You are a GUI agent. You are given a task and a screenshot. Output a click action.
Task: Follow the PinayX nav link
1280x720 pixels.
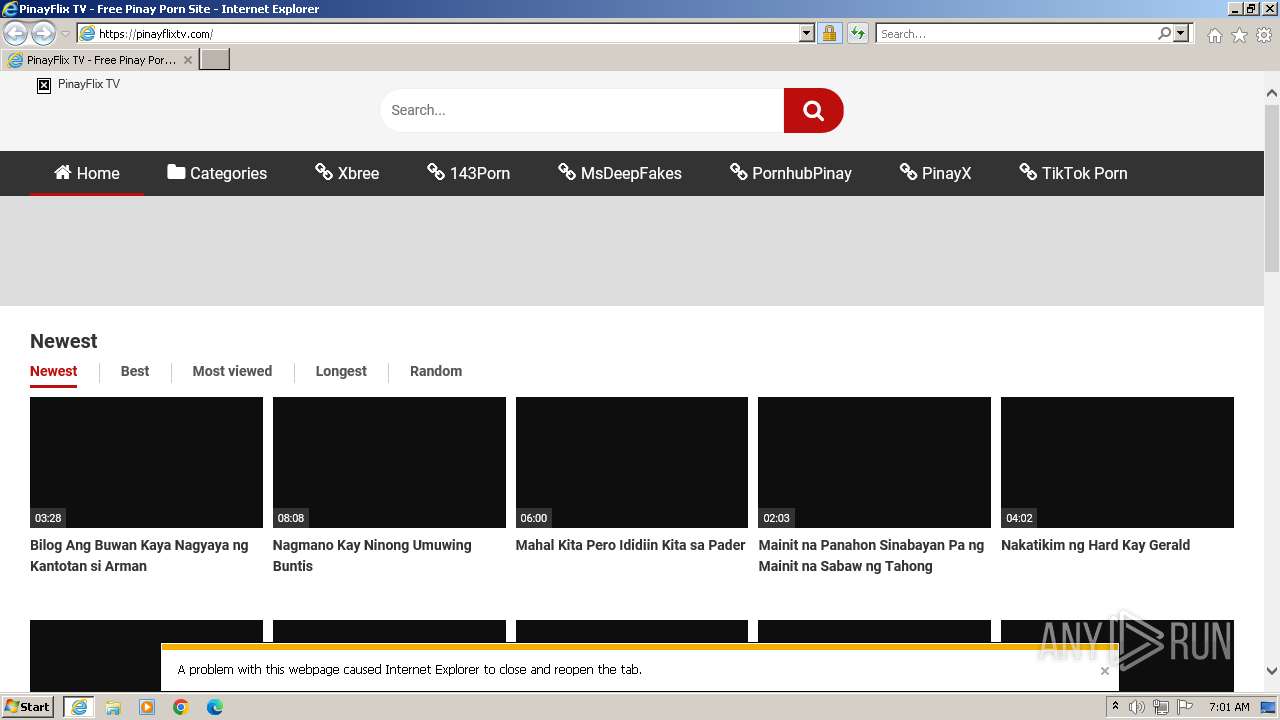coord(935,173)
